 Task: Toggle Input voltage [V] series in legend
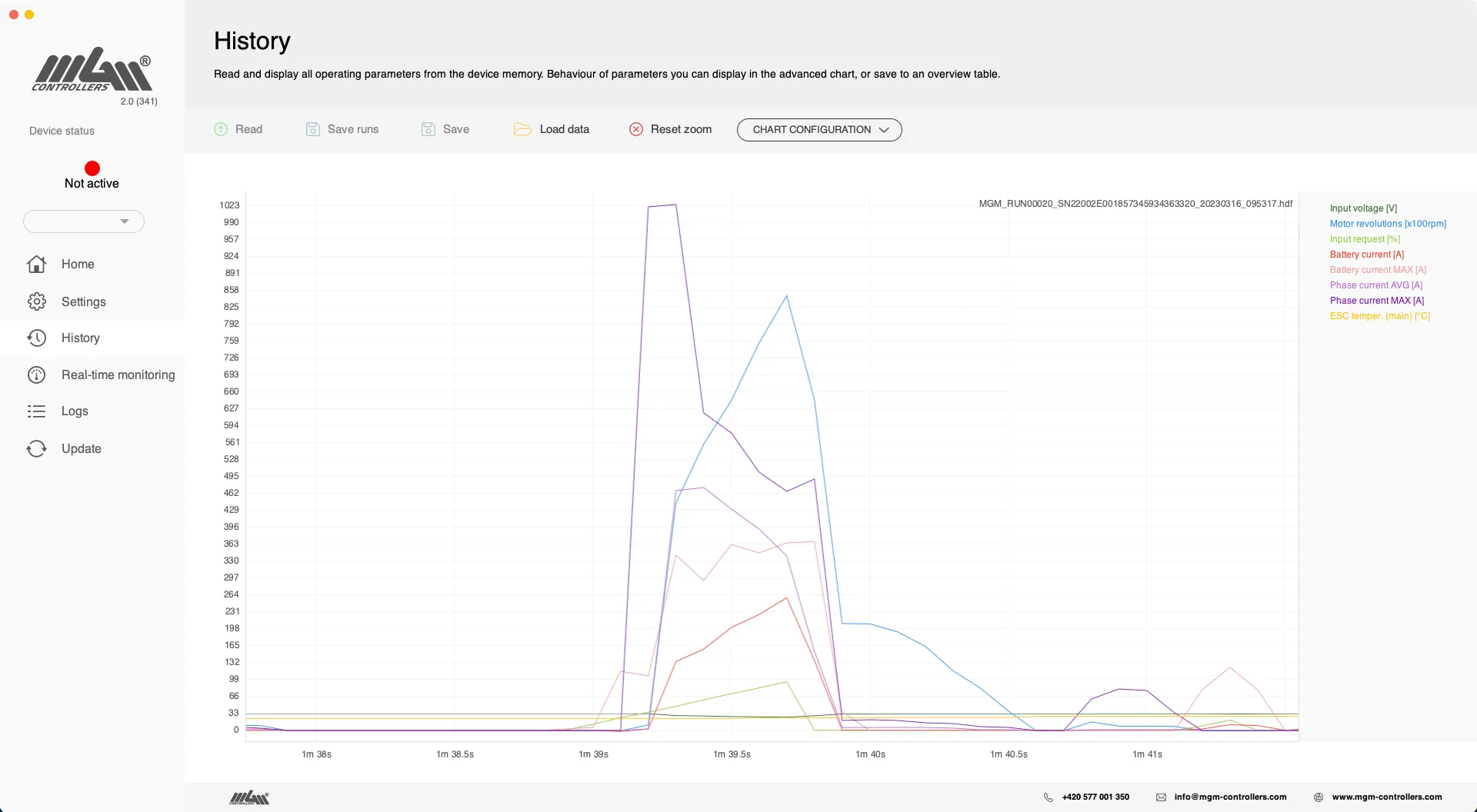1363,208
